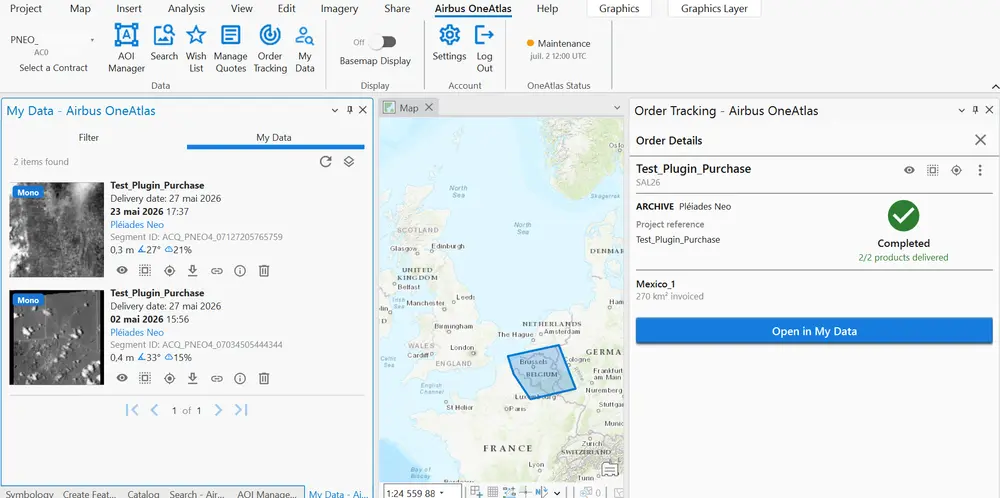
Task: Open OneAtlas Settings
Action: coord(450,43)
